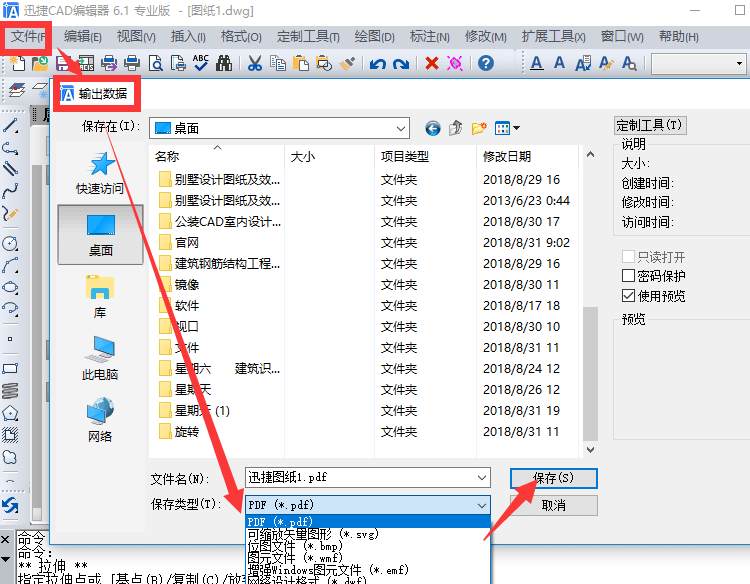Image resolution: width=750 pixels, height=584 pixels.
Task: Enable the 密码保护 checkbox
Action: pyautogui.click(x=629, y=276)
